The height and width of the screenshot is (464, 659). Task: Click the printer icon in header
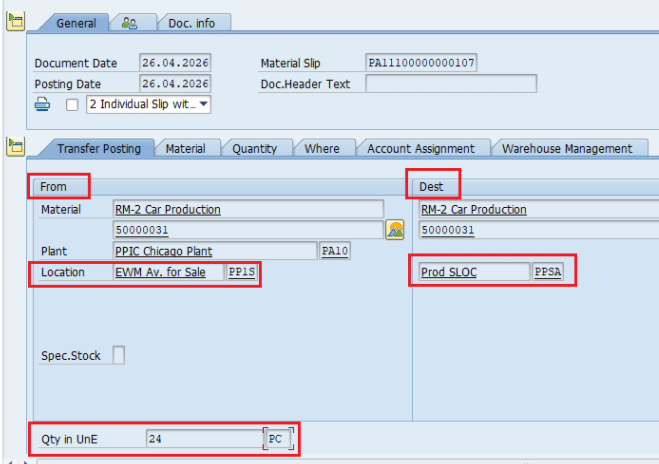point(43,104)
